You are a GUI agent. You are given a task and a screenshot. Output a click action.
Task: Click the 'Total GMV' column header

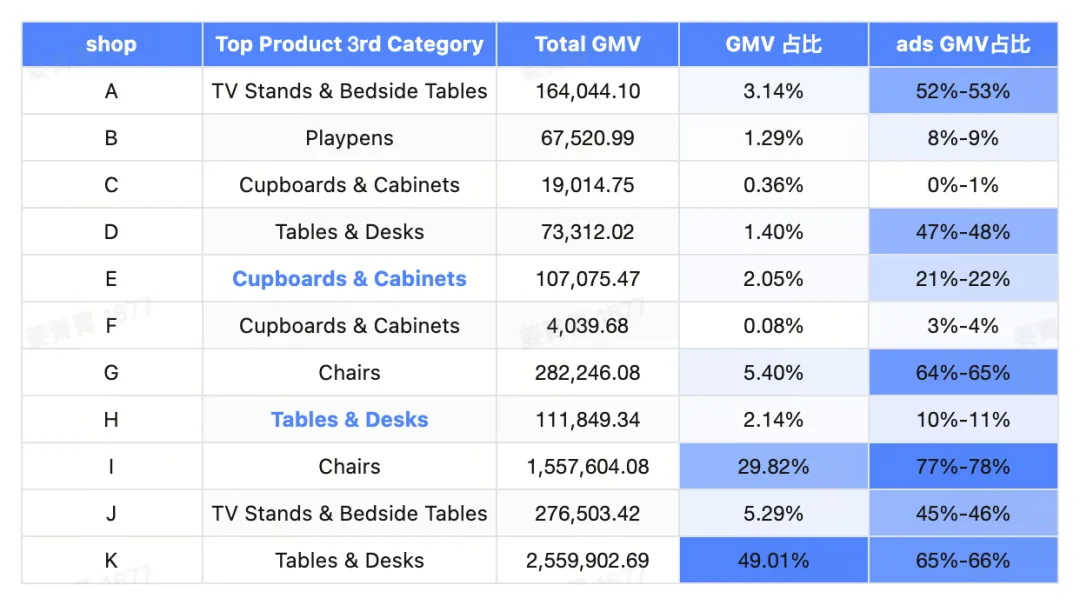[588, 44]
